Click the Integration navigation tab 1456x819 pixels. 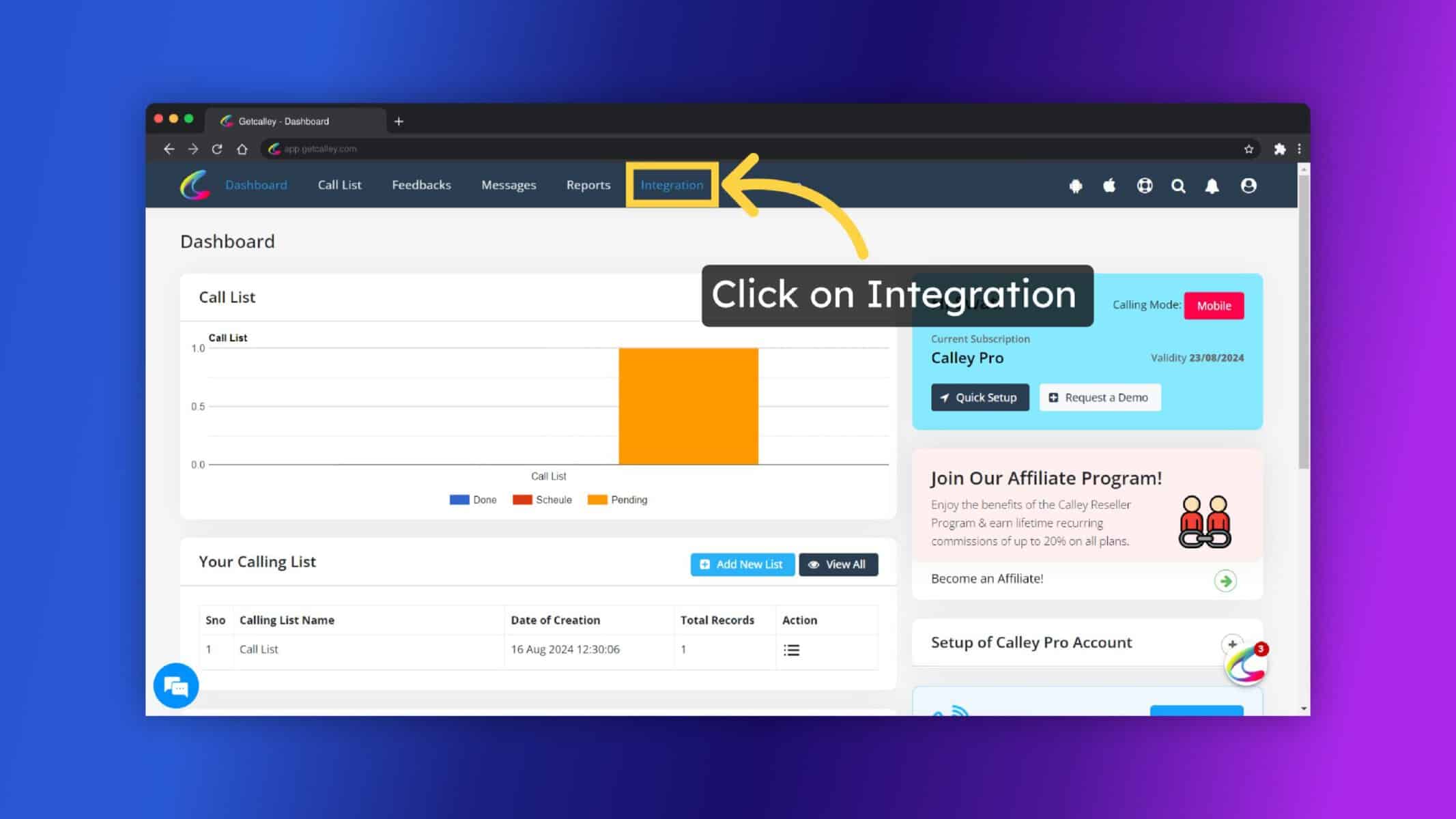coord(672,184)
